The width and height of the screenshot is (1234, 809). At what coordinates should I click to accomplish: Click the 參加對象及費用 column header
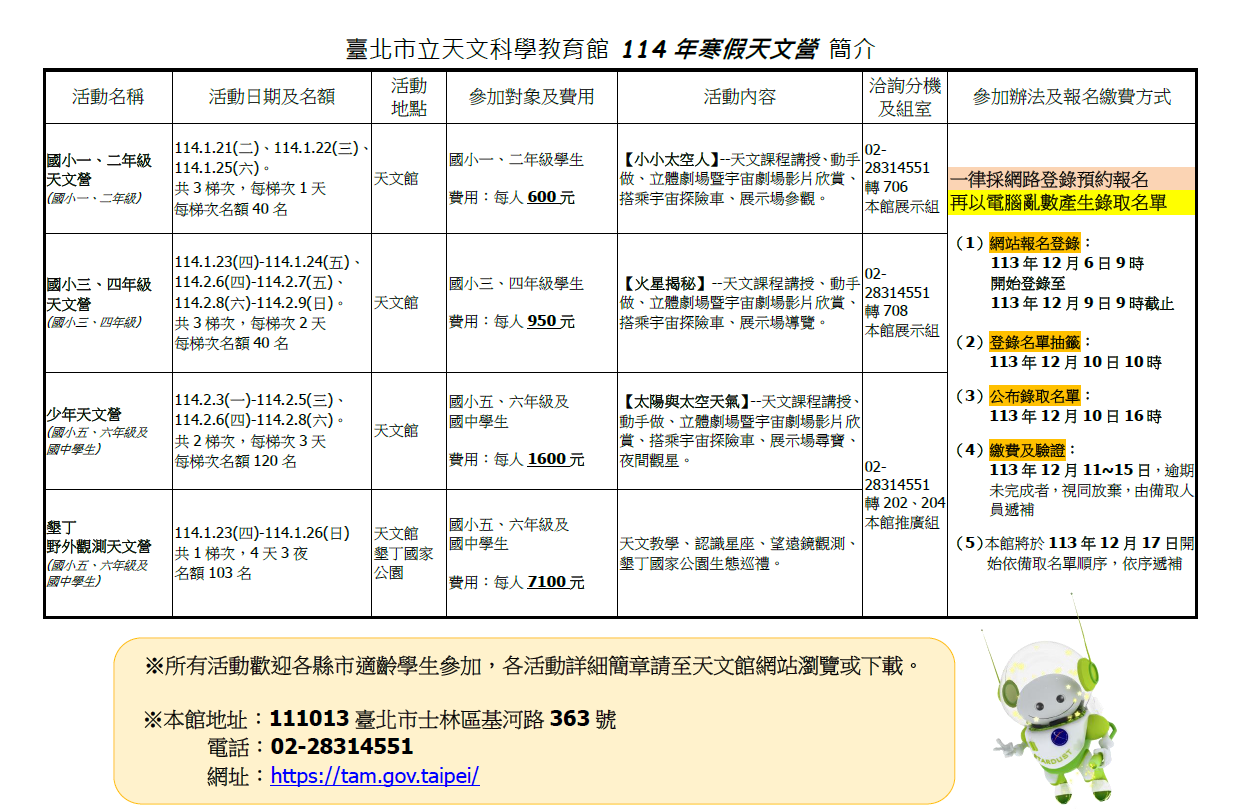(x=531, y=97)
